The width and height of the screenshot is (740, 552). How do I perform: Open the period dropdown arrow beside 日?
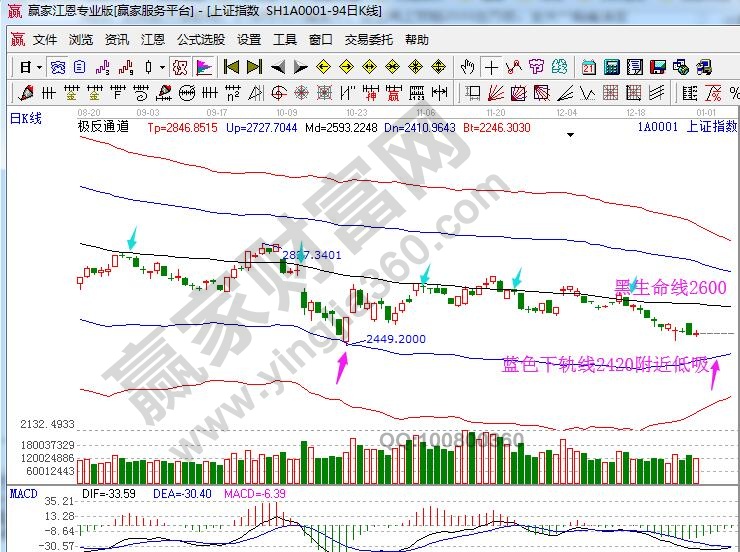coord(39,67)
